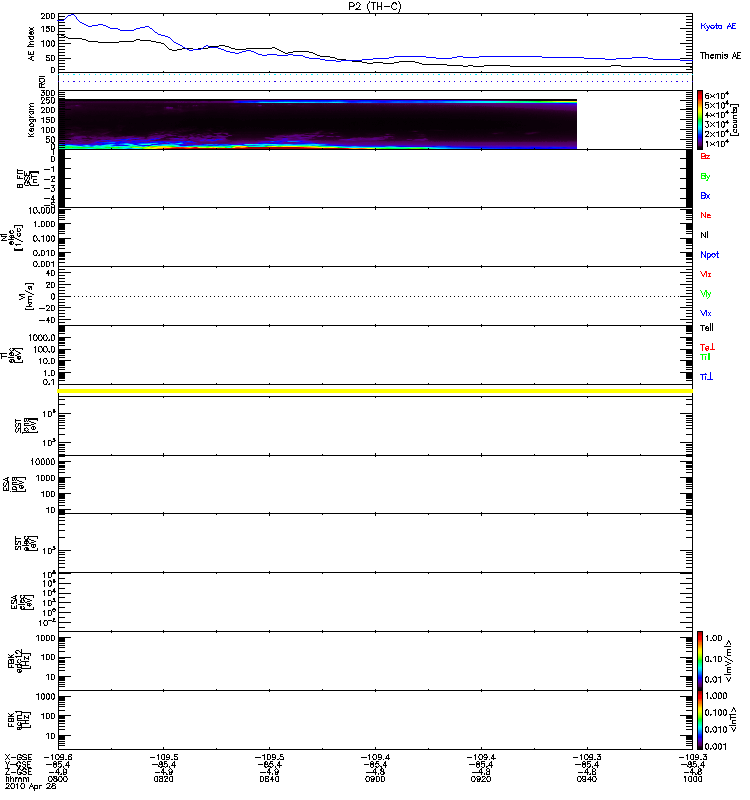Click the blue "Viz" legend label
The height and width of the screenshot is (800, 750).
[x=706, y=313]
